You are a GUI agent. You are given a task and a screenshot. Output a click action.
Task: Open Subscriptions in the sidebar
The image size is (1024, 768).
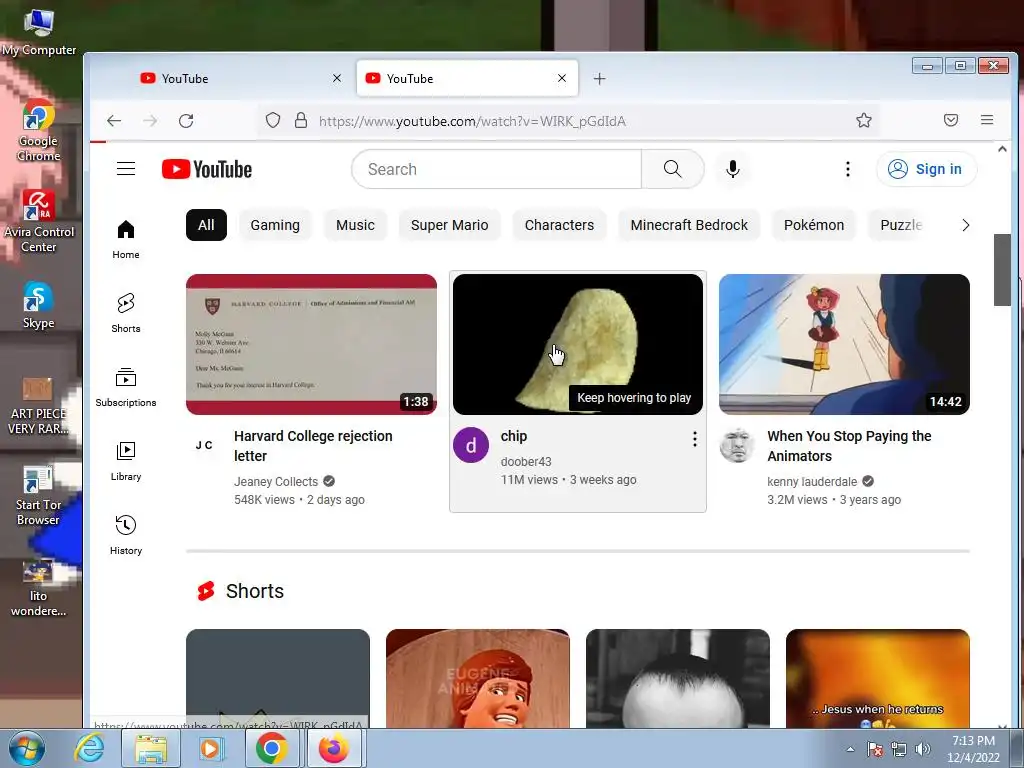[125, 387]
